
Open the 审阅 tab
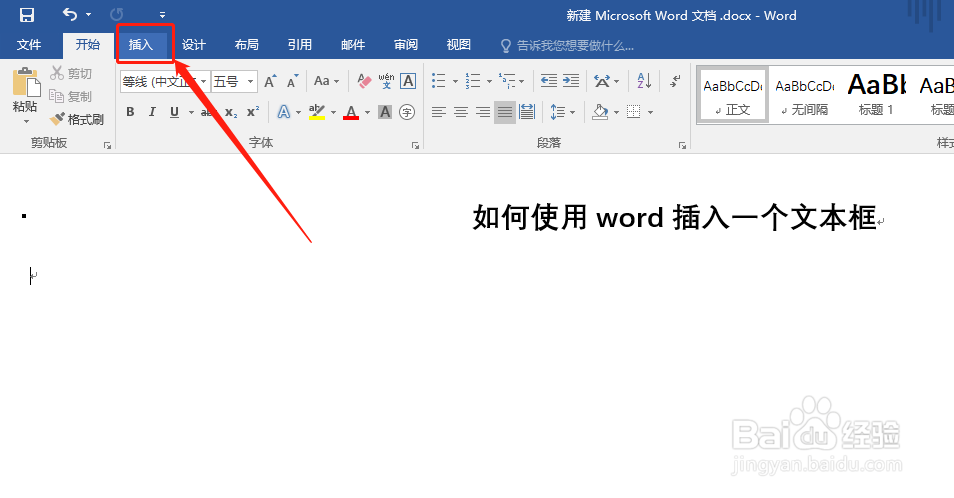[x=406, y=45]
